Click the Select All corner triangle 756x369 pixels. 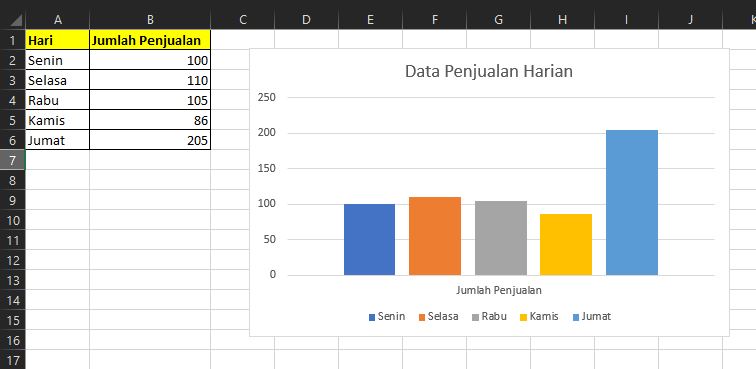click(15, 20)
